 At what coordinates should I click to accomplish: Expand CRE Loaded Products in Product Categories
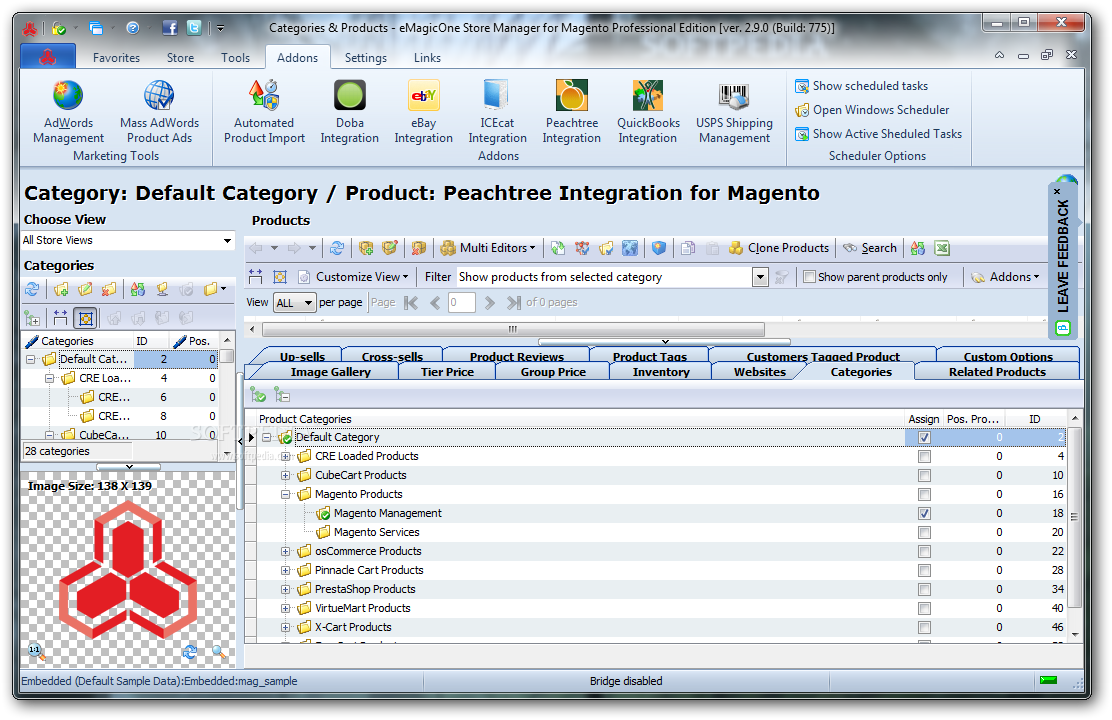(x=285, y=457)
